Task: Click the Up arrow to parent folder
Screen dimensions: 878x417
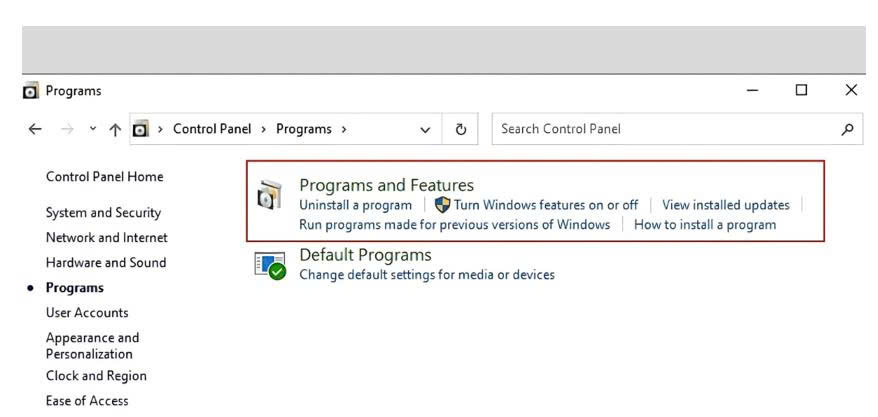Action: 115,130
